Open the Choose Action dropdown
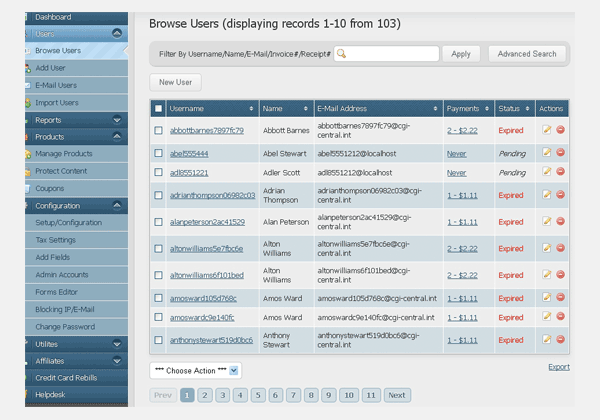The height and width of the screenshot is (420, 600). (x=196, y=370)
